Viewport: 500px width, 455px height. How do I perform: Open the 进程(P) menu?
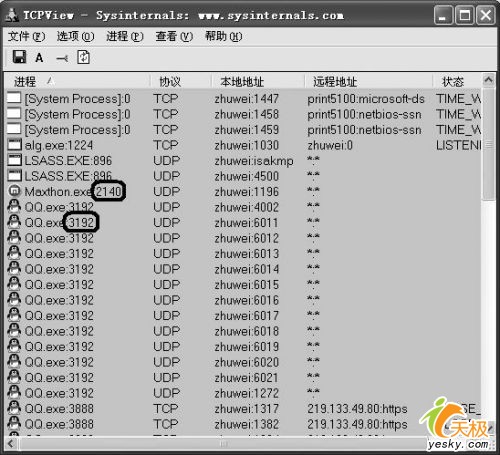click(x=125, y=36)
